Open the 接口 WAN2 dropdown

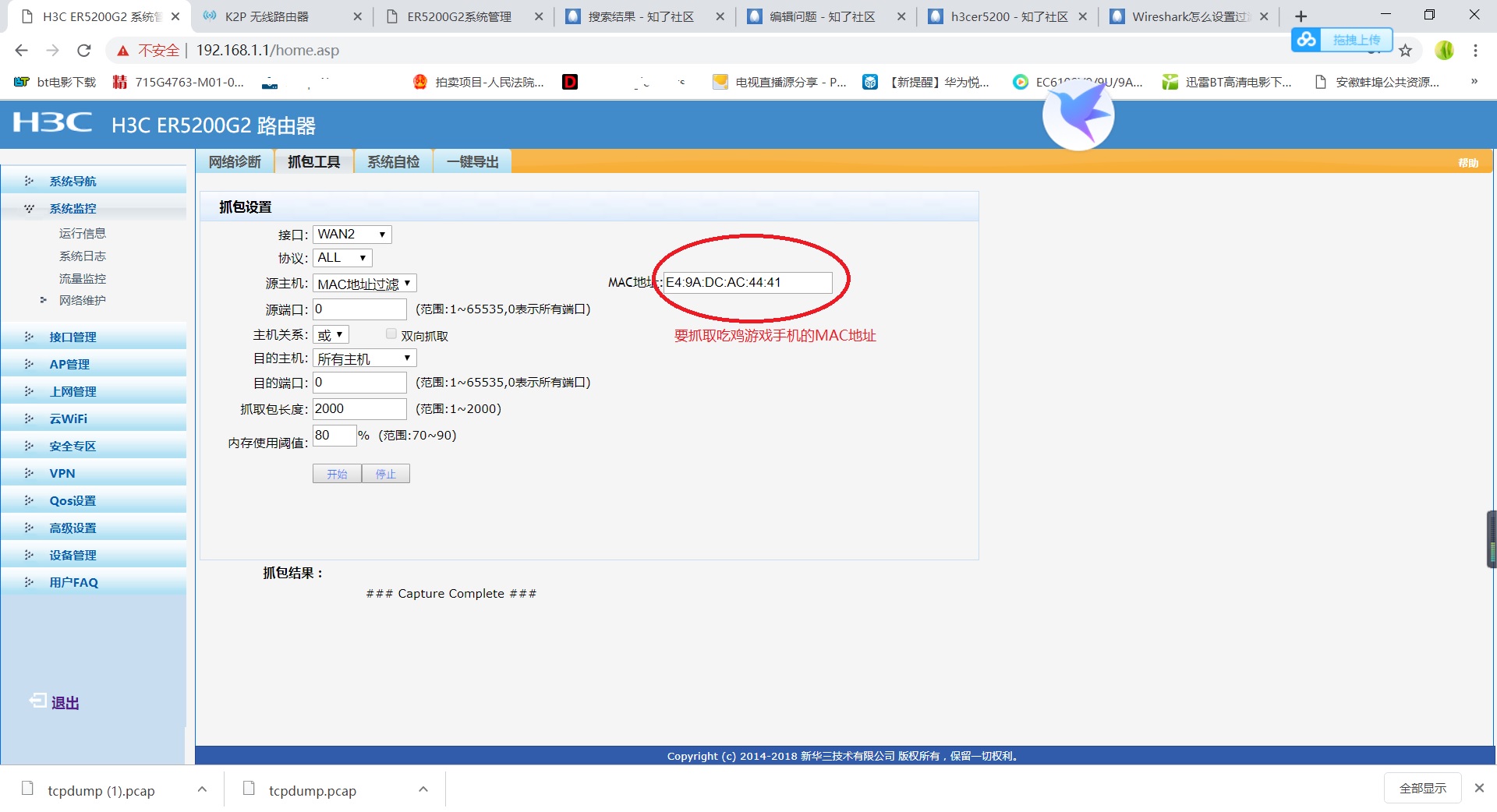tap(352, 235)
